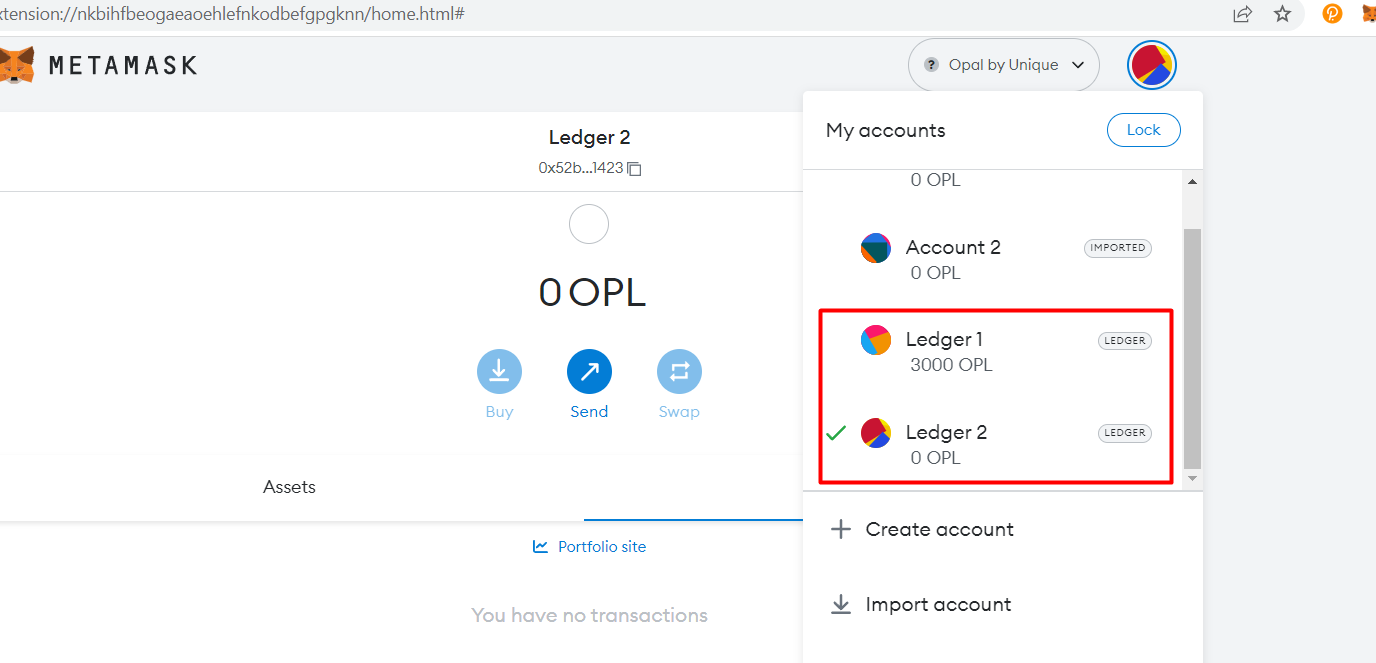Click the Buy label
This screenshot has height=663, width=1376.
pyautogui.click(x=499, y=412)
